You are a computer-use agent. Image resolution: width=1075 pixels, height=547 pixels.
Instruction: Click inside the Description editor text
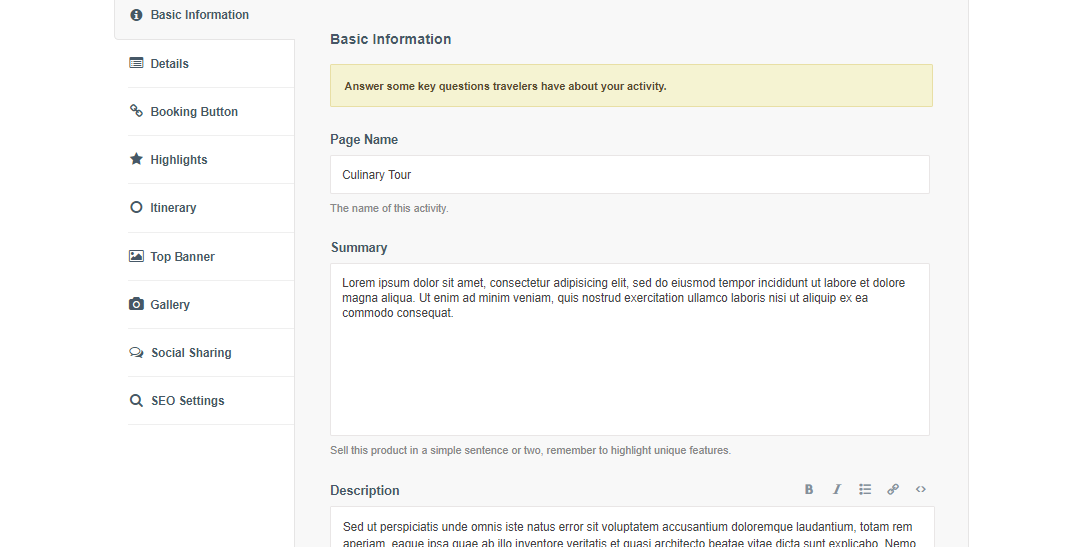(x=629, y=530)
